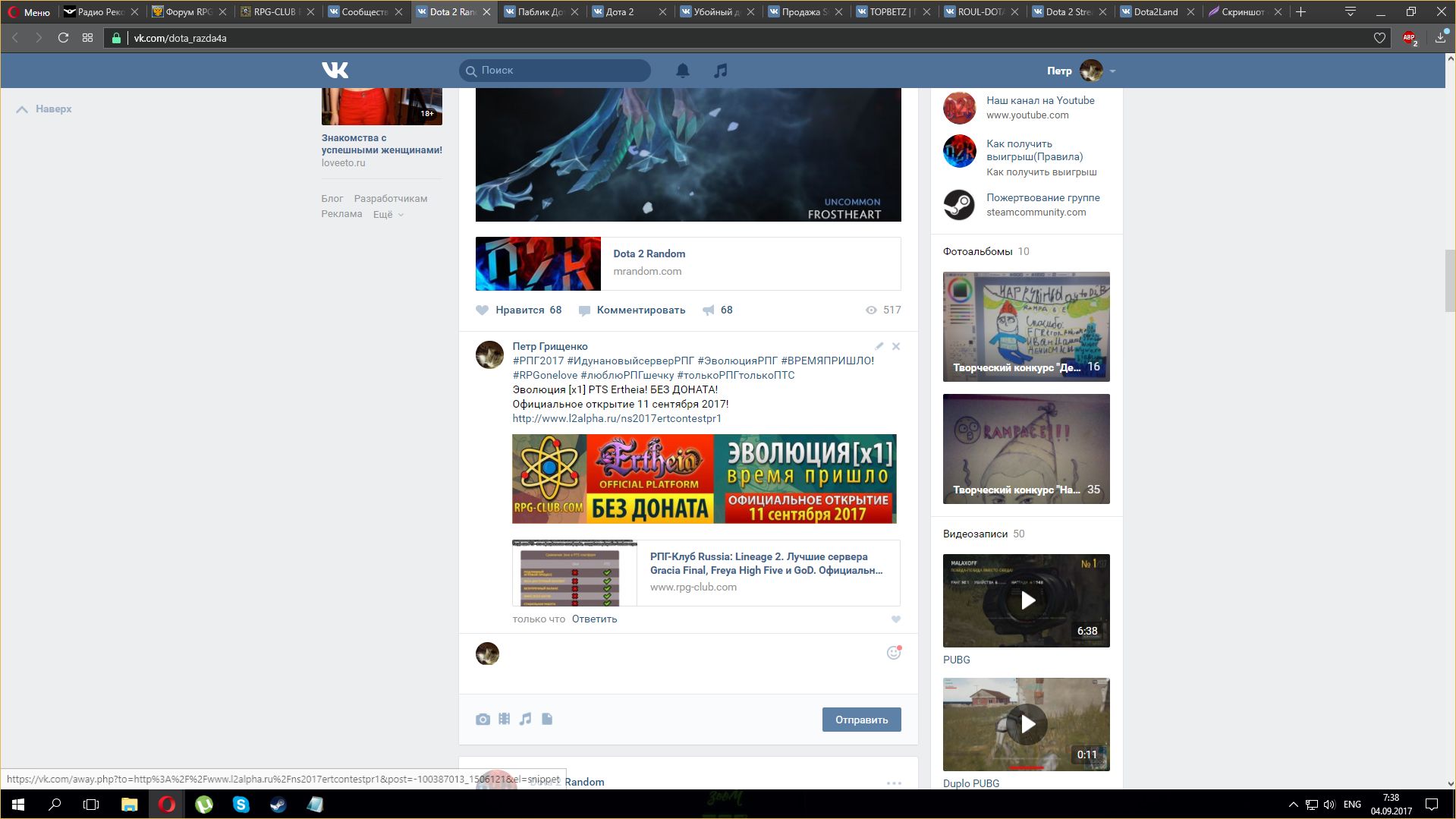Click the ENG language indicator

pyautogui.click(x=1352, y=805)
